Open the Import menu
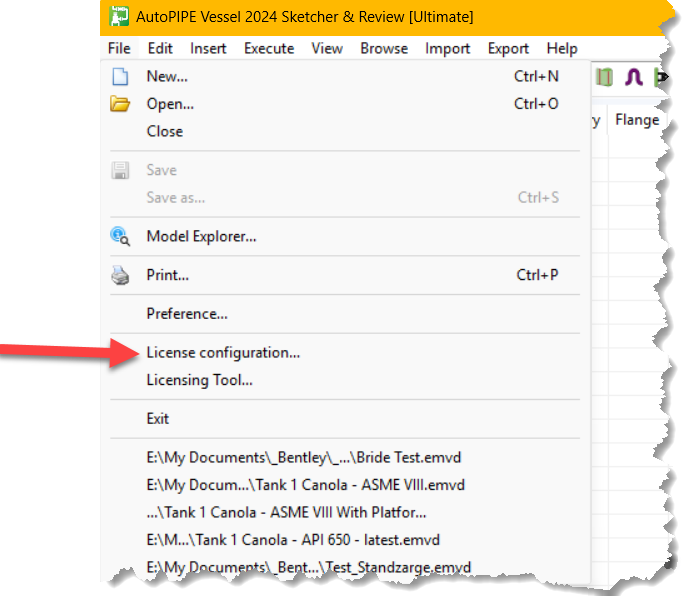Image resolution: width=683 pixels, height=596 pixels. coord(447,48)
